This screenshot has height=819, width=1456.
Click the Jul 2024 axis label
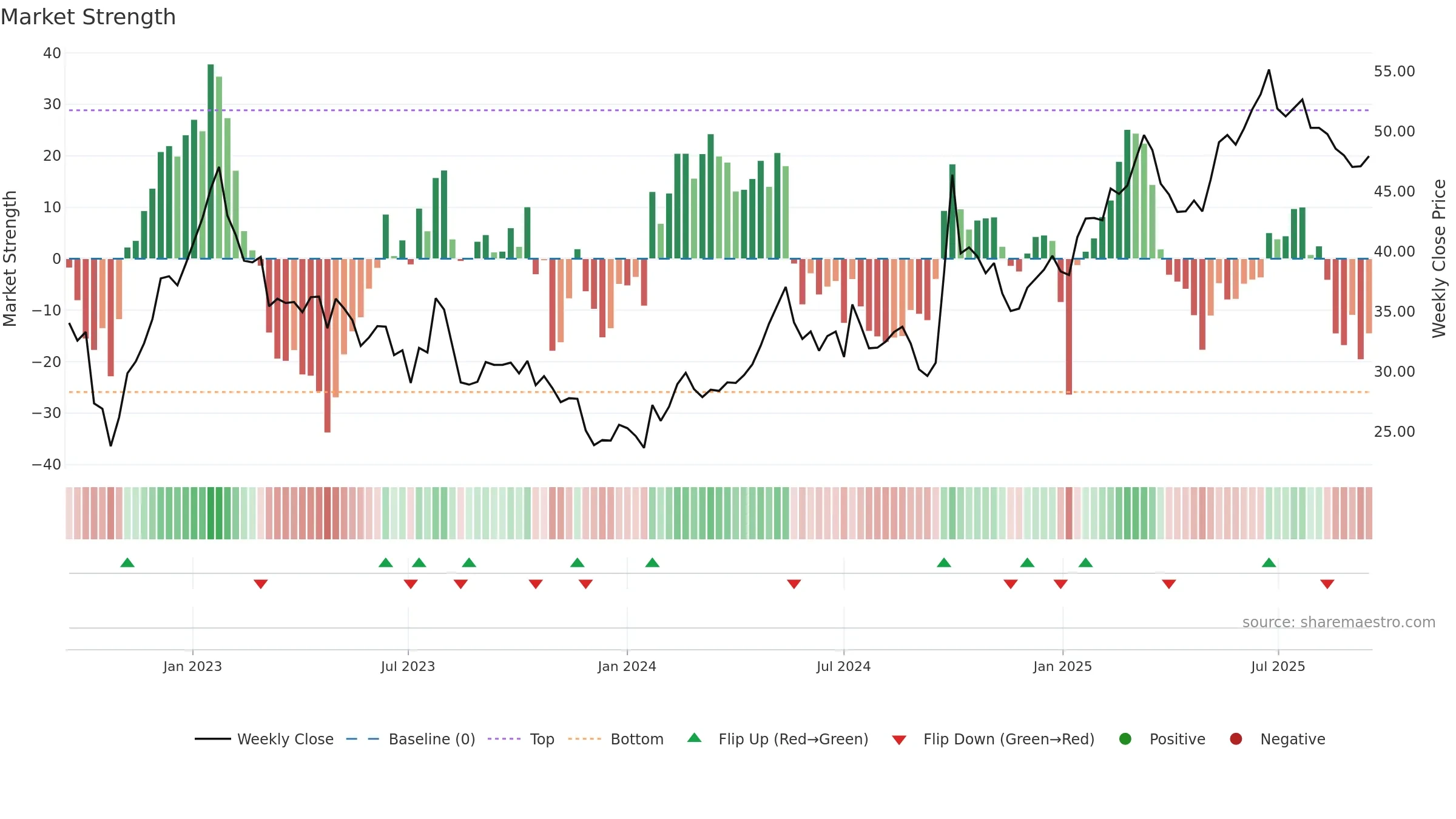[843, 666]
